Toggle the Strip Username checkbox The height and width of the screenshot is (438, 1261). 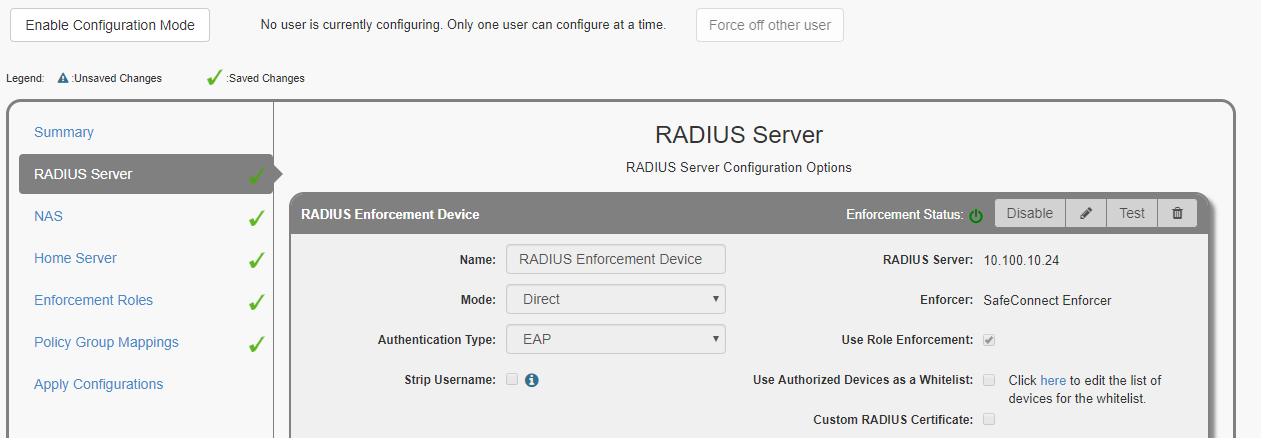[512, 379]
